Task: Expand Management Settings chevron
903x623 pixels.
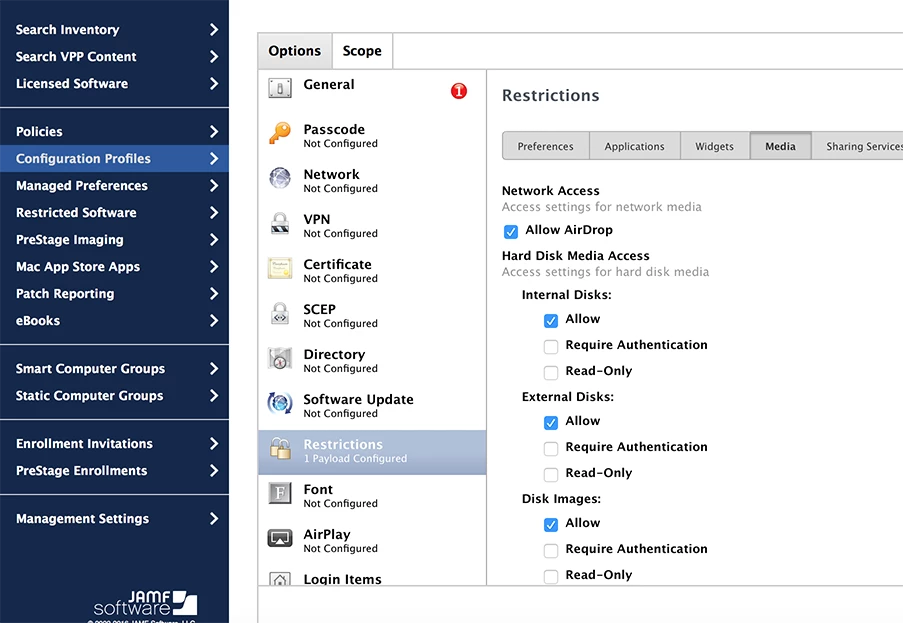Action: point(214,518)
